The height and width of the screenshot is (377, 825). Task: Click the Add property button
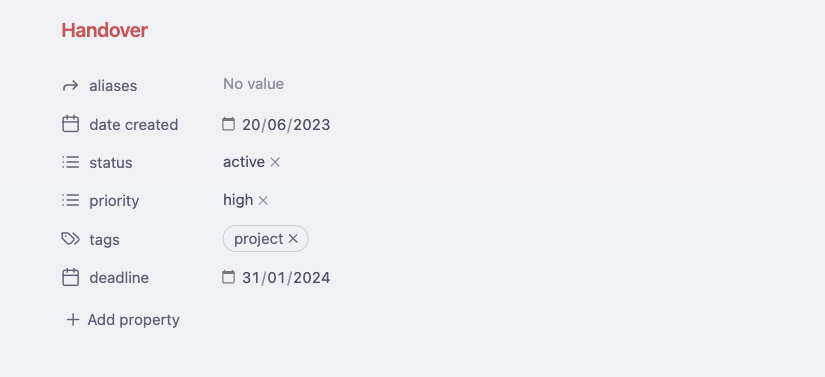123,320
